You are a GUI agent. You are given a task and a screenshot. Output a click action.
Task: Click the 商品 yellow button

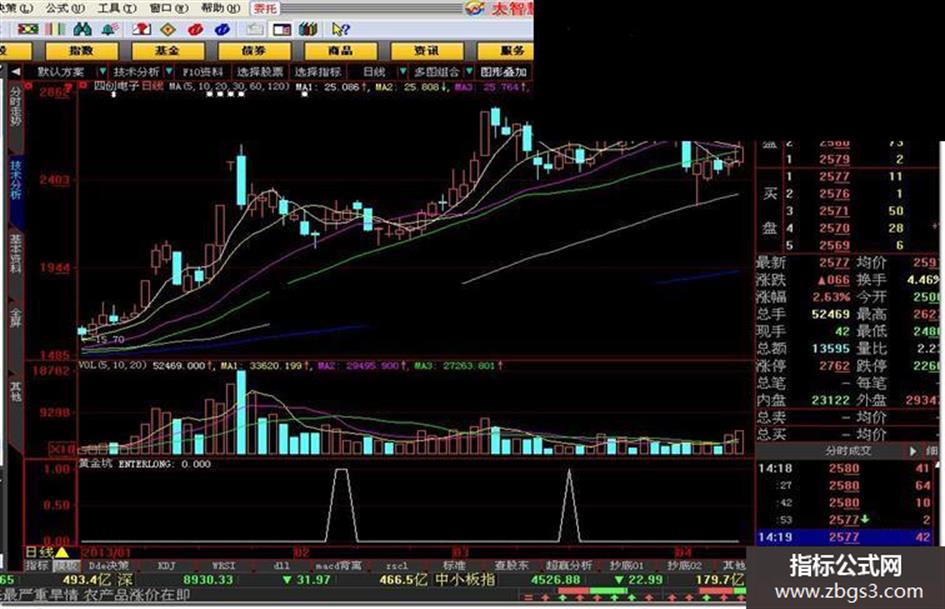point(341,51)
